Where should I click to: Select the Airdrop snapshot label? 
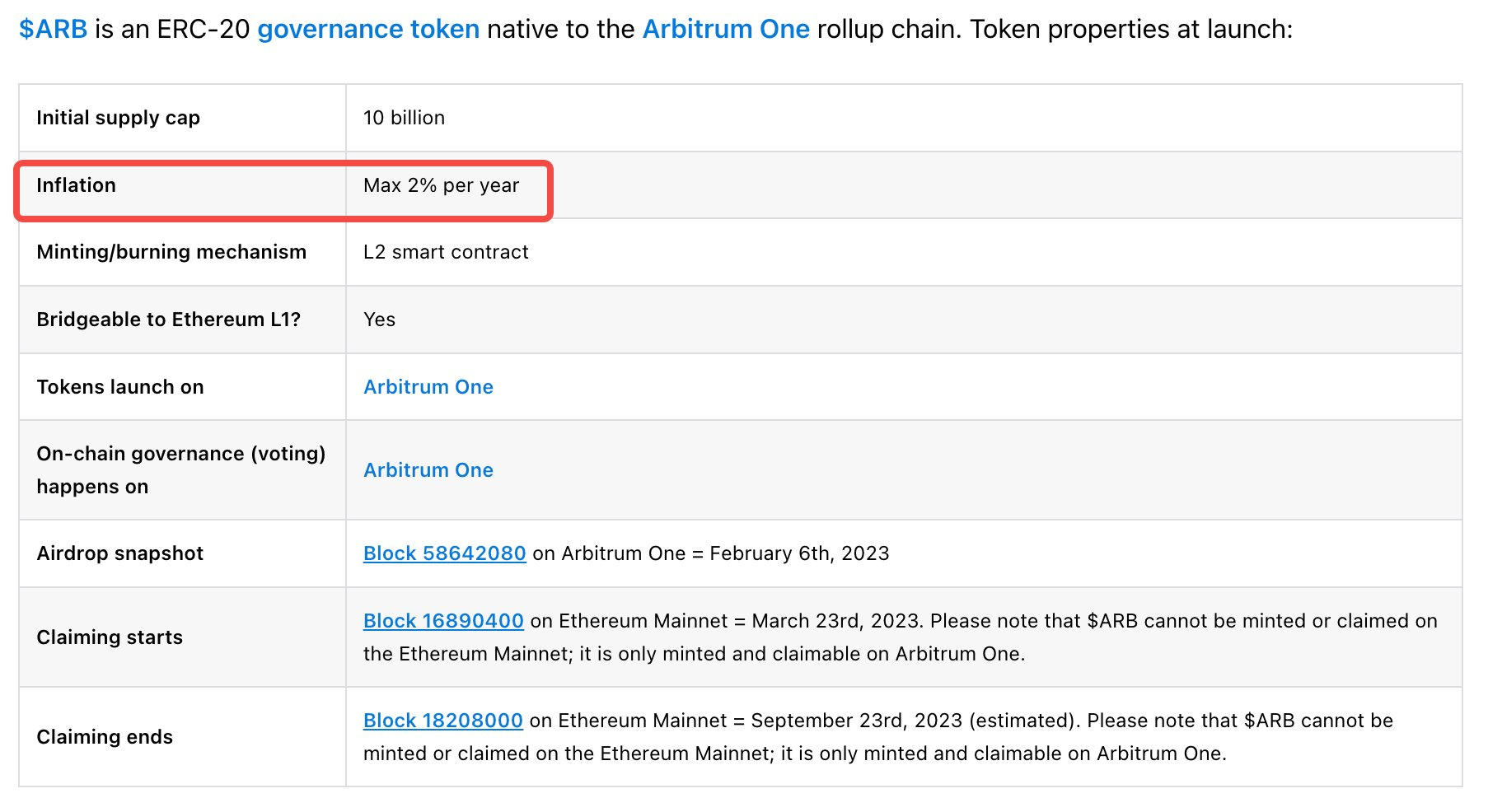(120, 553)
